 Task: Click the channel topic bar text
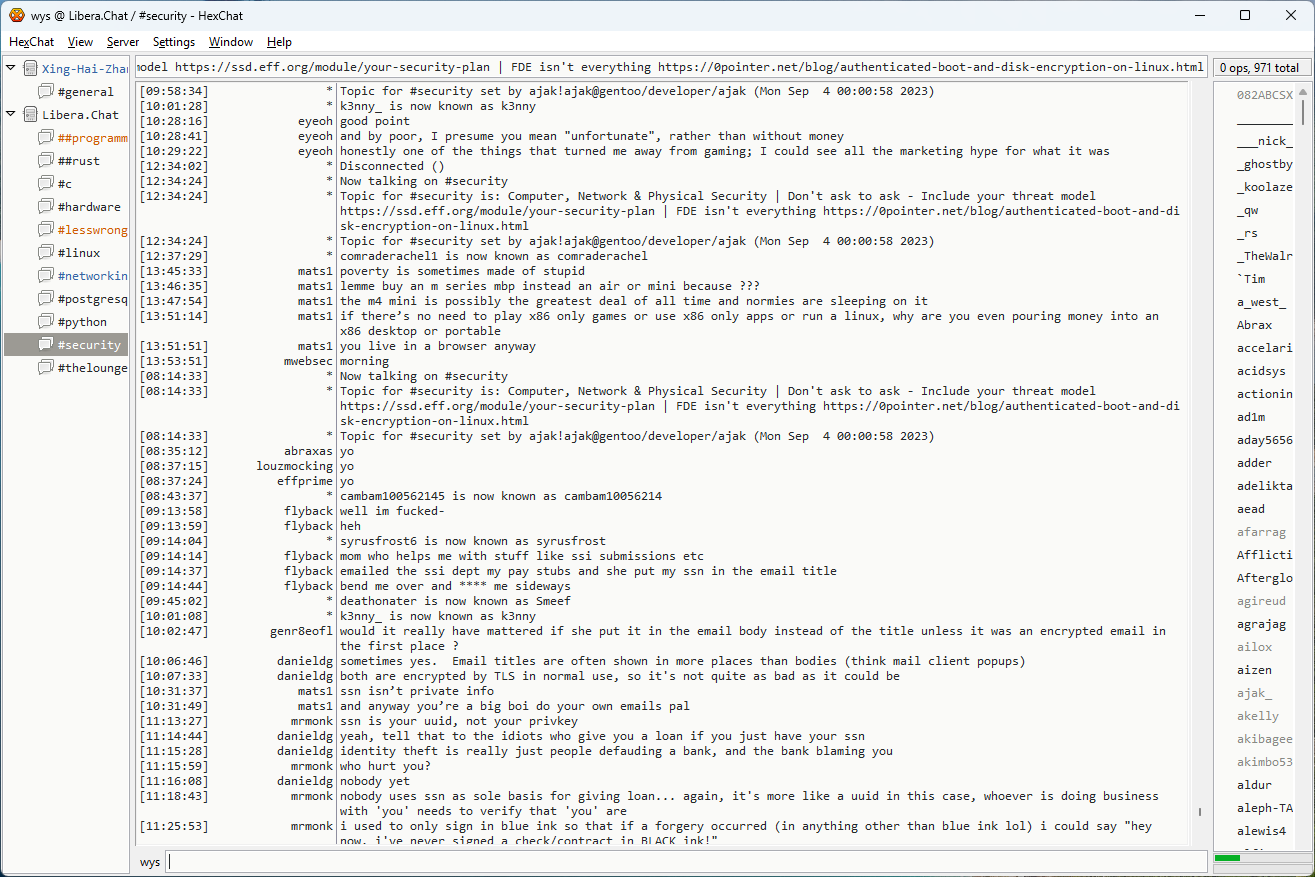(671, 68)
